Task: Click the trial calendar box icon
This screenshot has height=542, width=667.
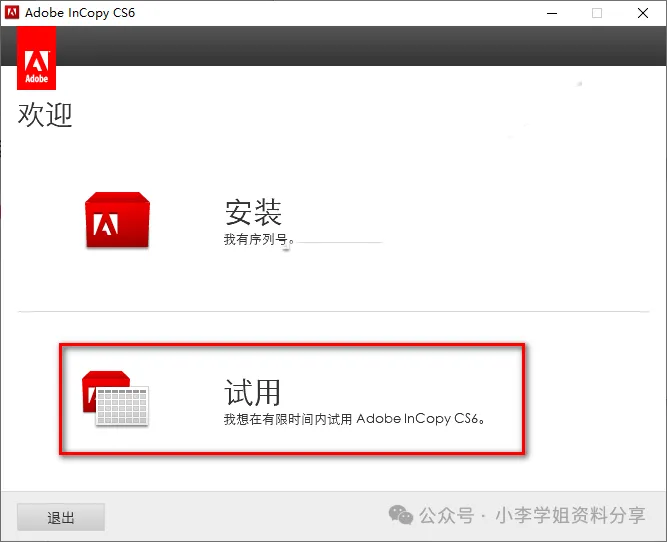Action: [115, 398]
